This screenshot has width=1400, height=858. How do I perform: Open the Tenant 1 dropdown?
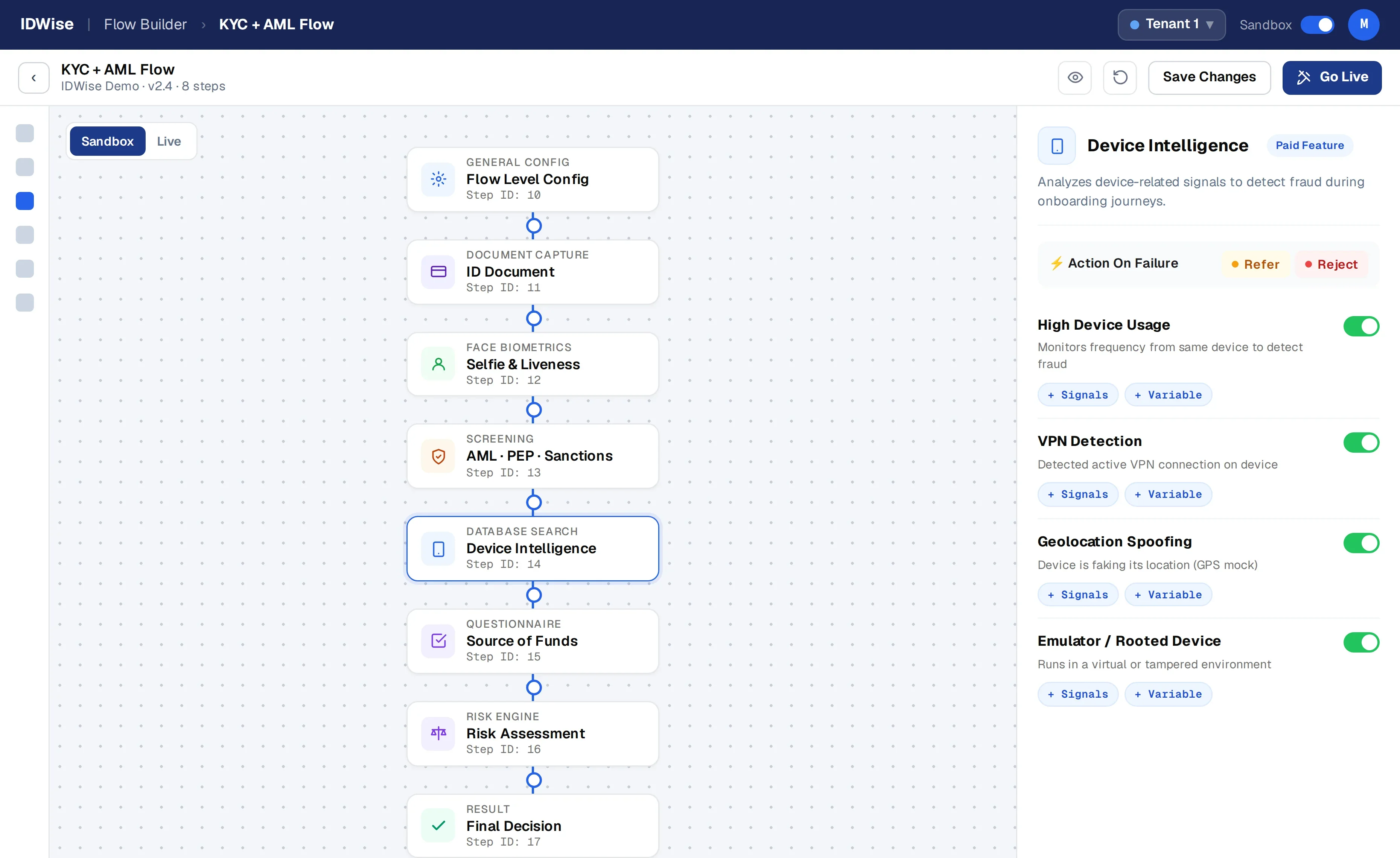pyautogui.click(x=1171, y=24)
